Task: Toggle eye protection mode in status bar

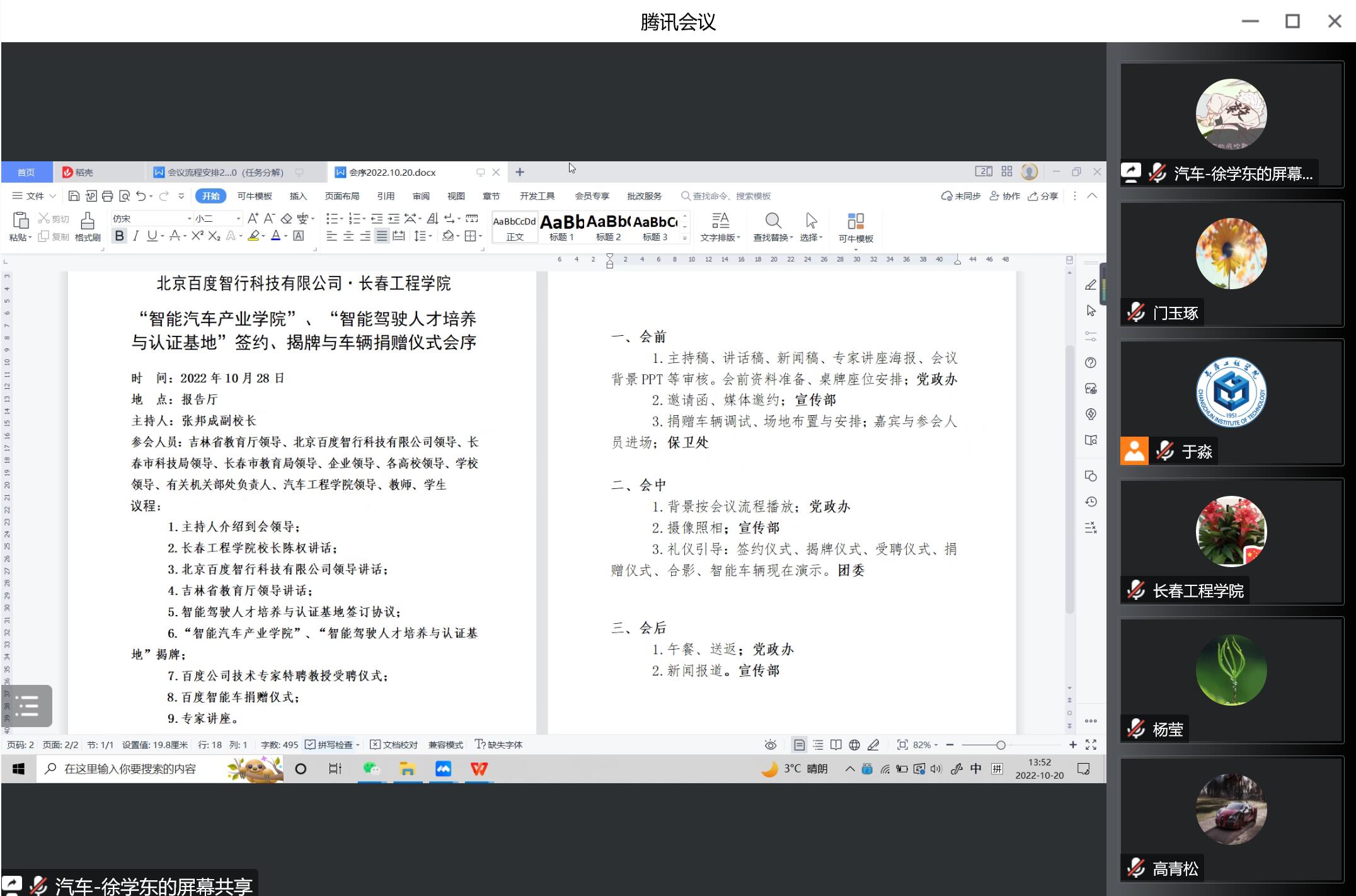Action: 770,745
